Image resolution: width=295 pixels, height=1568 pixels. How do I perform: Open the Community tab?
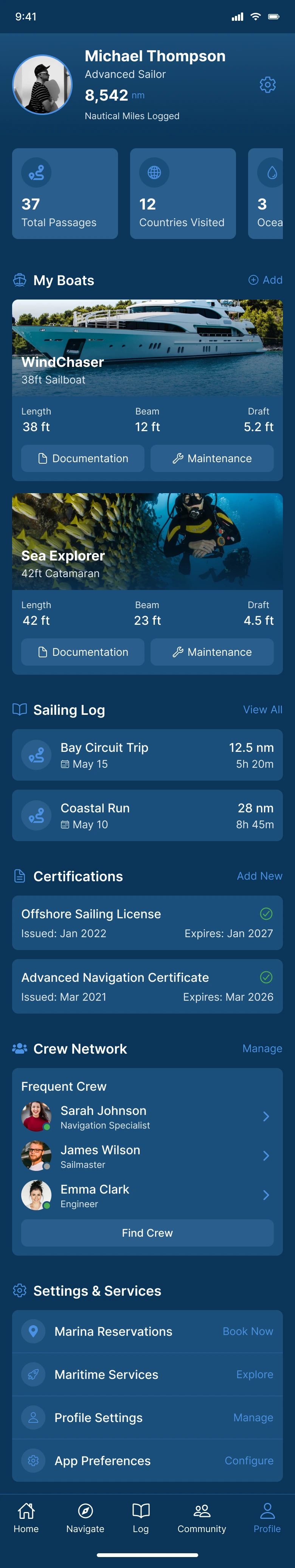pos(202,1517)
